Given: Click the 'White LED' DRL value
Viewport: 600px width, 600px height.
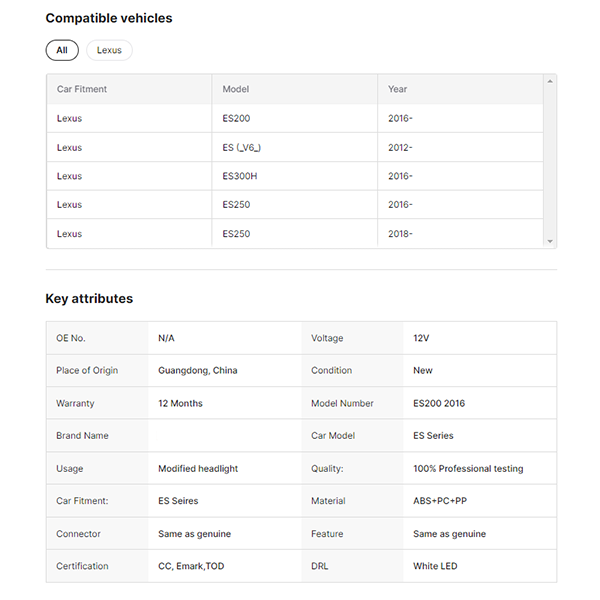Looking at the screenshot, I should tap(435, 566).
